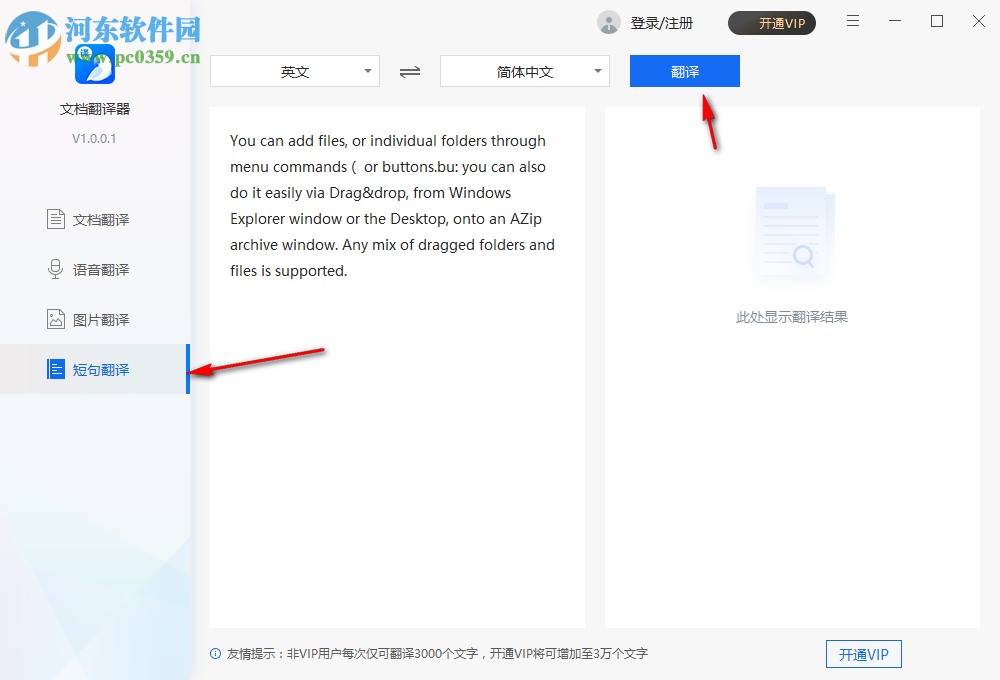Click the info icon before 友情提示

(215, 654)
